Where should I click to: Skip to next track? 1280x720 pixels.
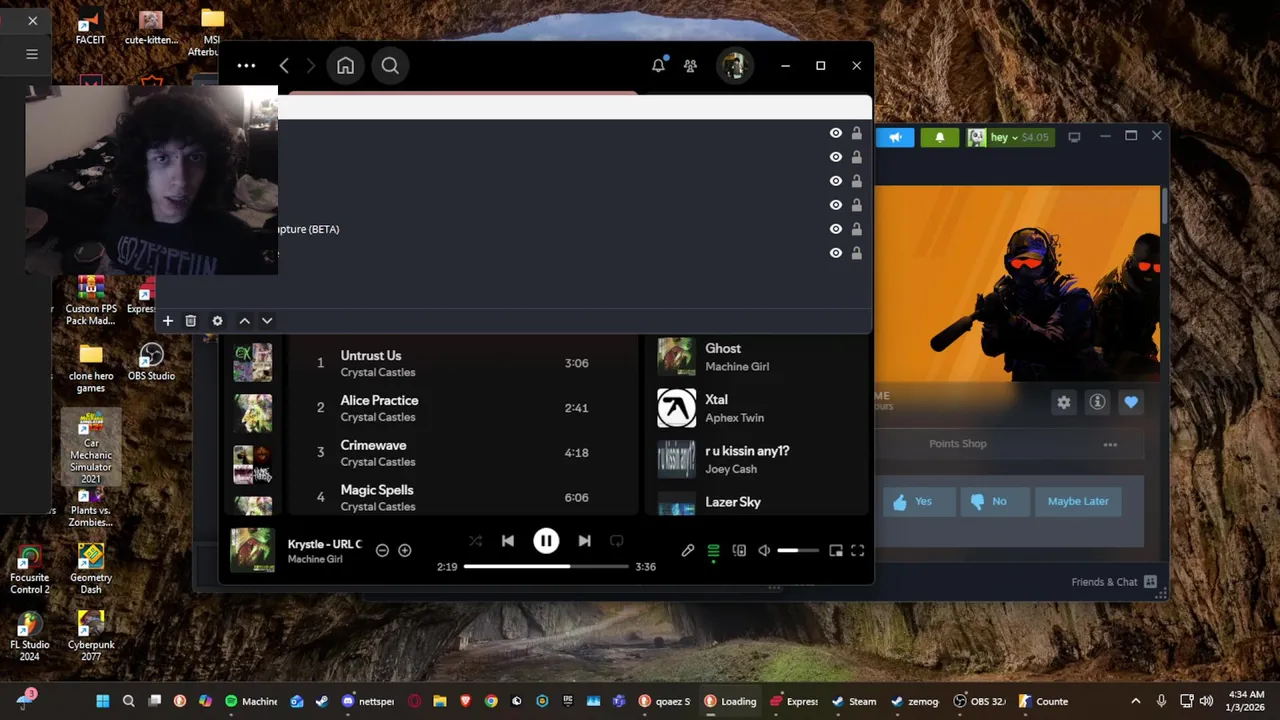584,541
